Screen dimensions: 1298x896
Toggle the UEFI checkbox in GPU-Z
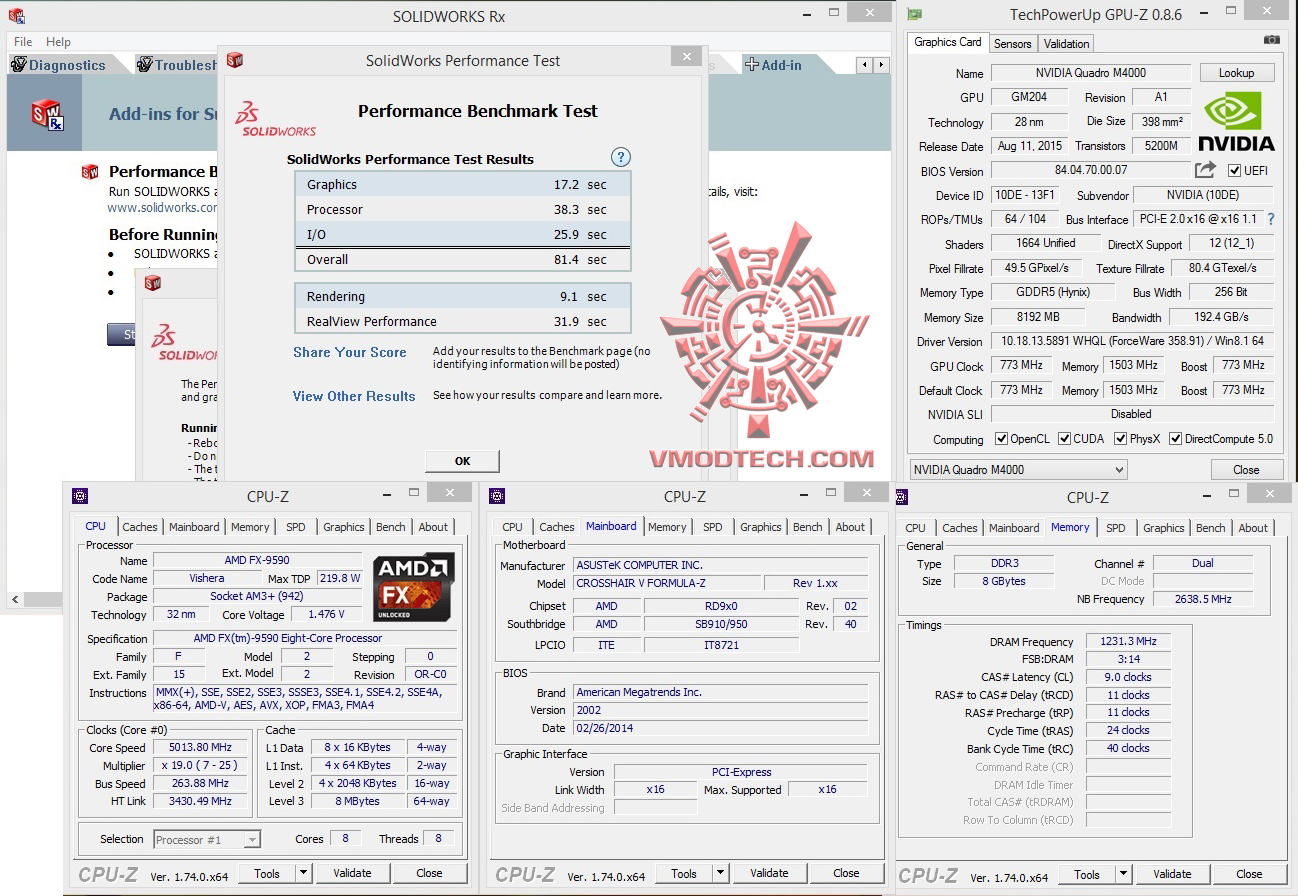pyautogui.click(x=1234, y=171)
